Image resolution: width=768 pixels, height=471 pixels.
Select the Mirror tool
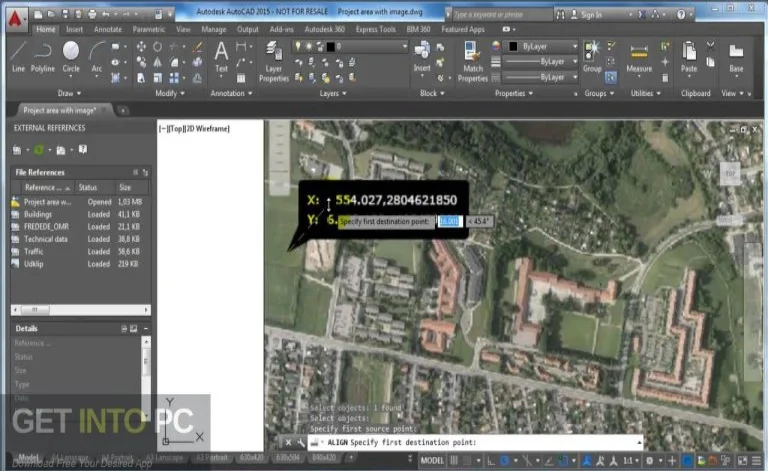(x=157, y=62)
